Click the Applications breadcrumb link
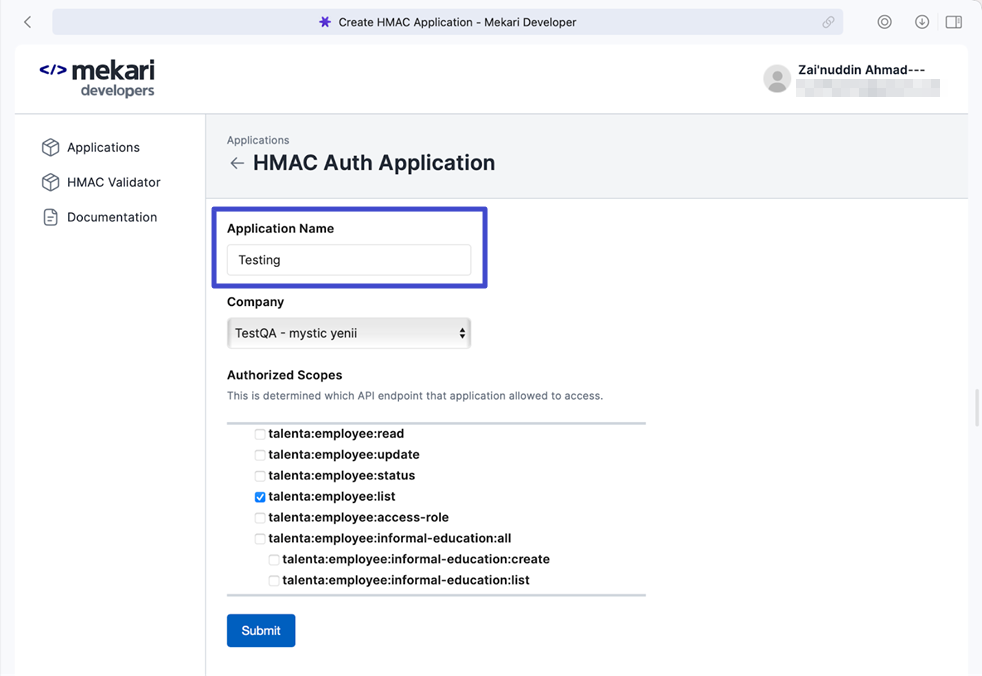This screenshot has width=982, height=676. [x=258, y=140]
